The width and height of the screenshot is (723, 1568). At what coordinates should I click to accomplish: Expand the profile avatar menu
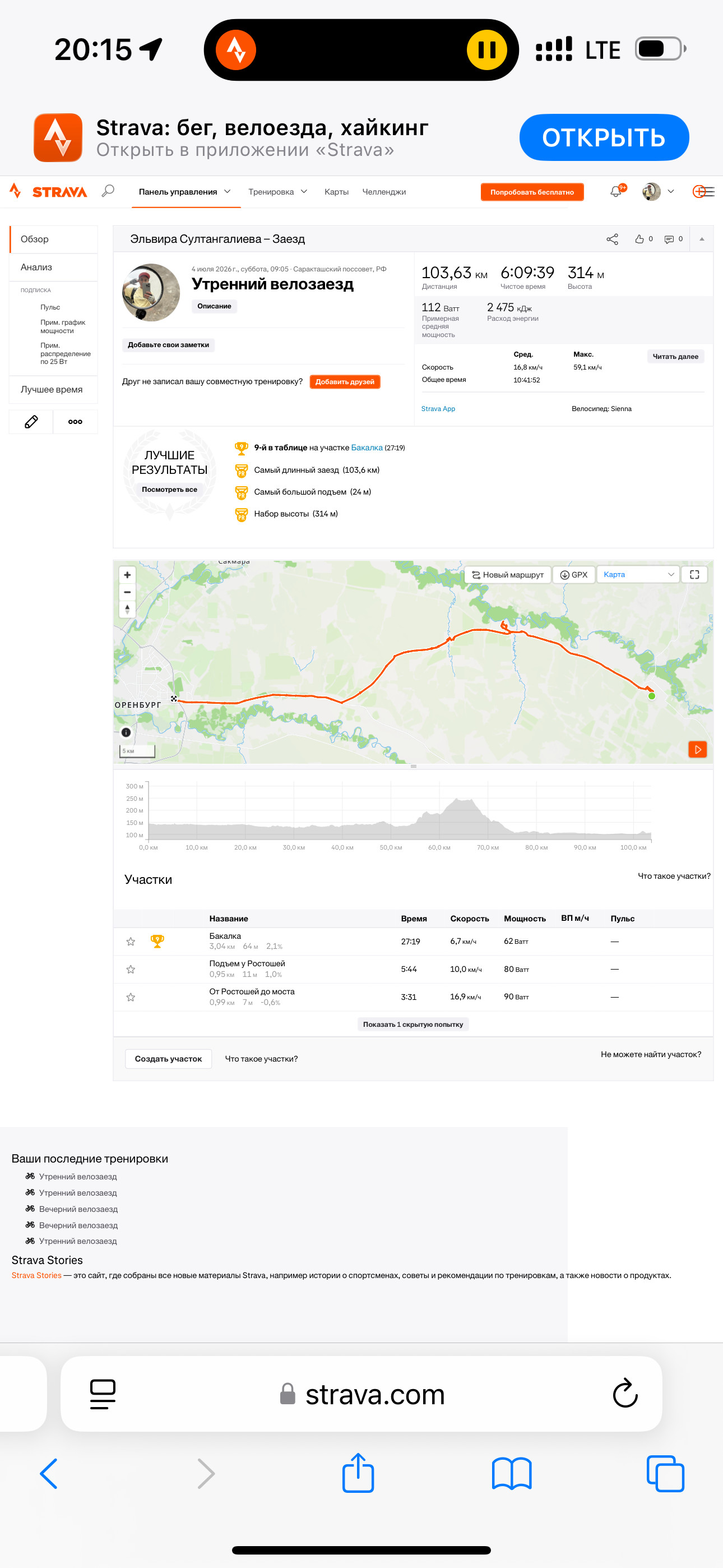coord(659,191)
